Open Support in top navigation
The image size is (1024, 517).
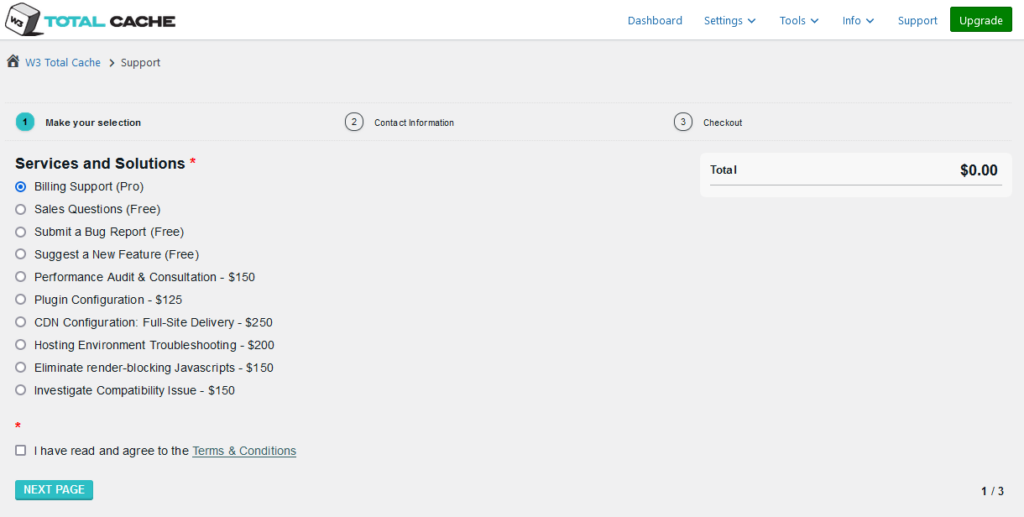(x=917, y=20)
